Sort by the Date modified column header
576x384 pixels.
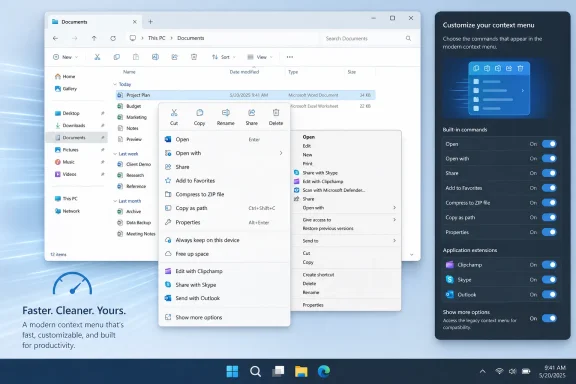click(x=244, y=72)
